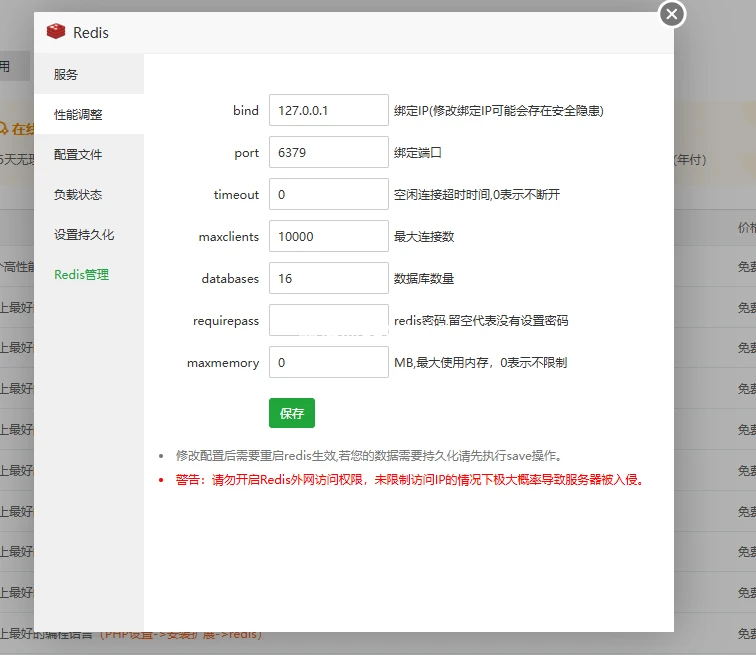Click the bind field label

(x=246, y=110)
